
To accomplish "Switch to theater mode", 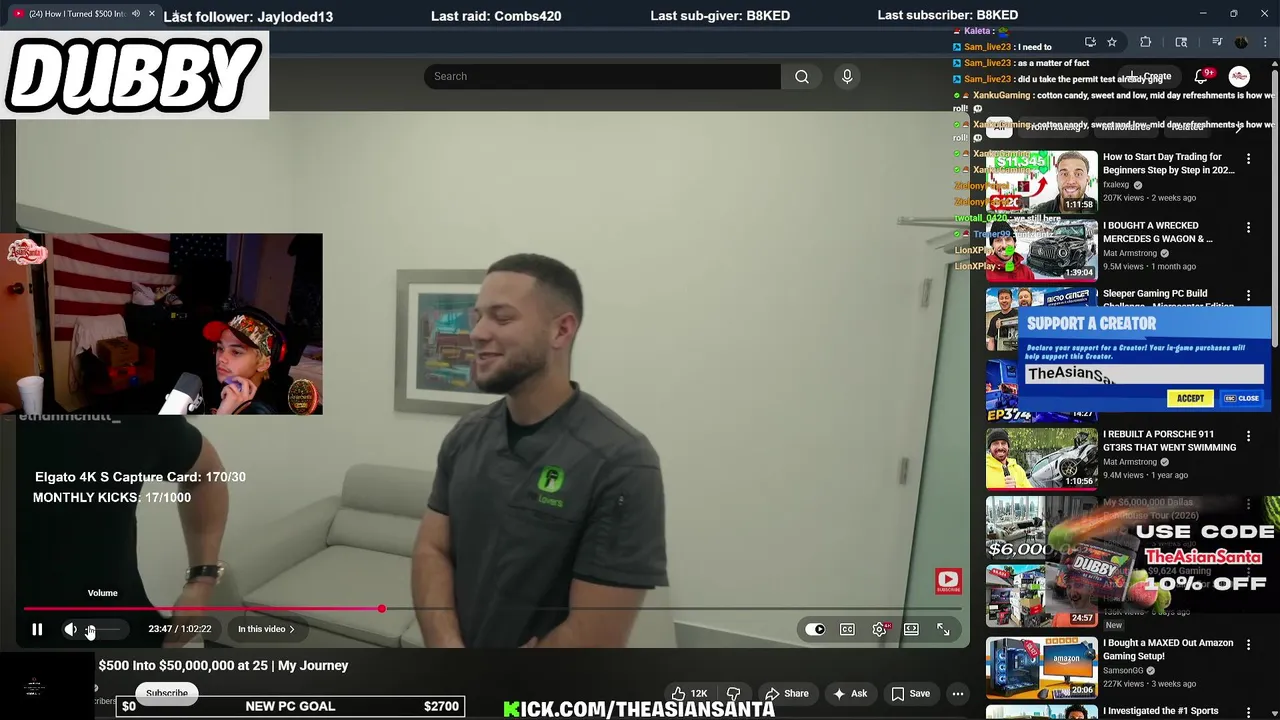I will click(x=911, y=629).
